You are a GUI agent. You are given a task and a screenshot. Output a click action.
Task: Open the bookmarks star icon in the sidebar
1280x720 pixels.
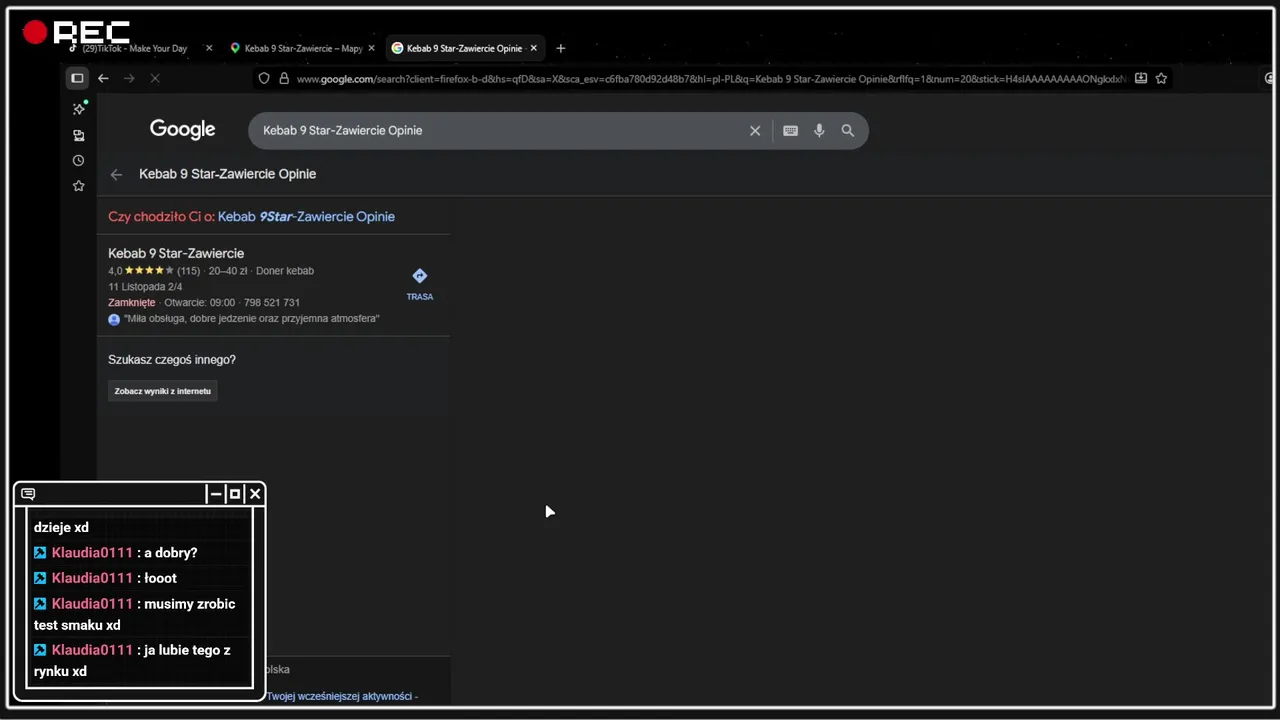79,186
